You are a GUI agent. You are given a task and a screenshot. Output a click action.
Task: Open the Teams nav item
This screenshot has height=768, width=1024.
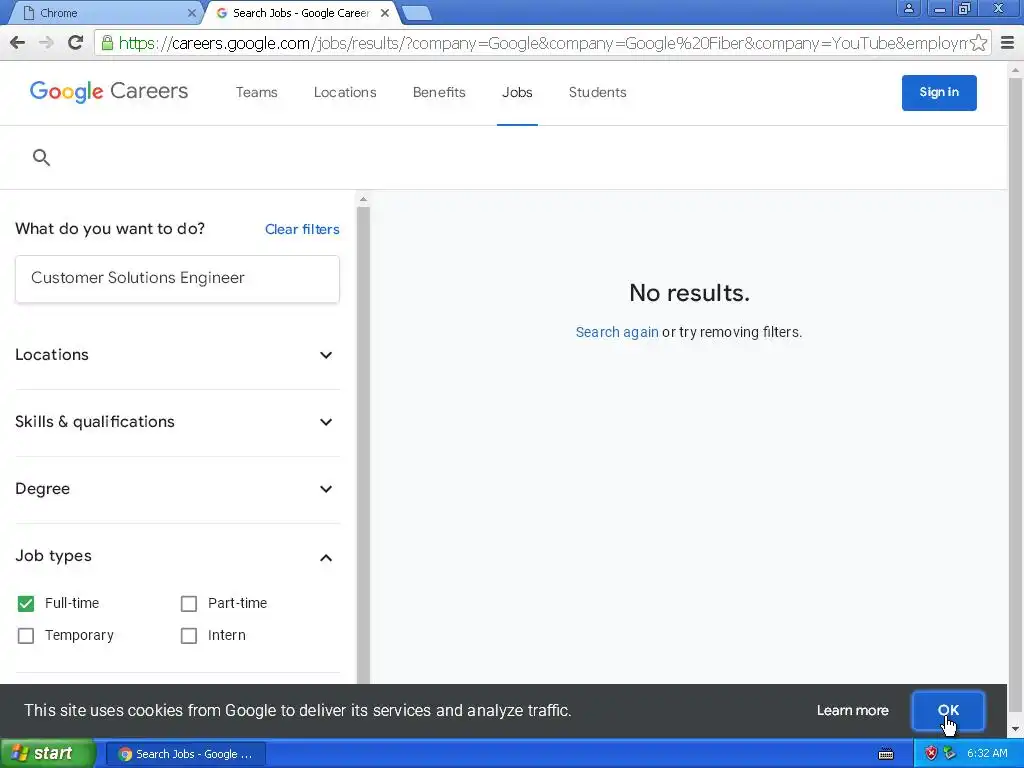click(x=257, y=92)
